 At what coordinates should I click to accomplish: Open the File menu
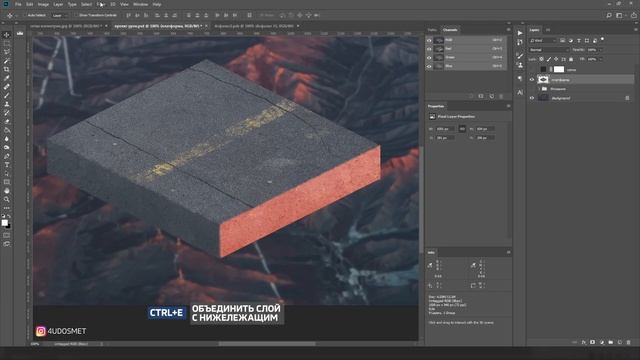[x=18, y=4]
